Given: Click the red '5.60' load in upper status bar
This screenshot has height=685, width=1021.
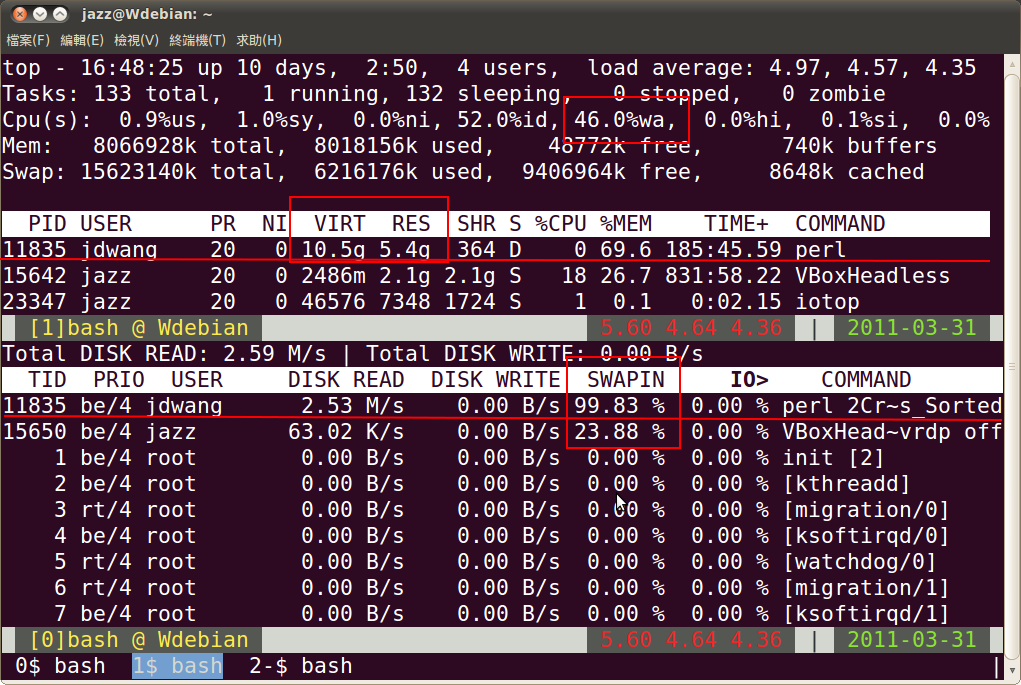Looking at the screenshot, I should tap(626, 328).
